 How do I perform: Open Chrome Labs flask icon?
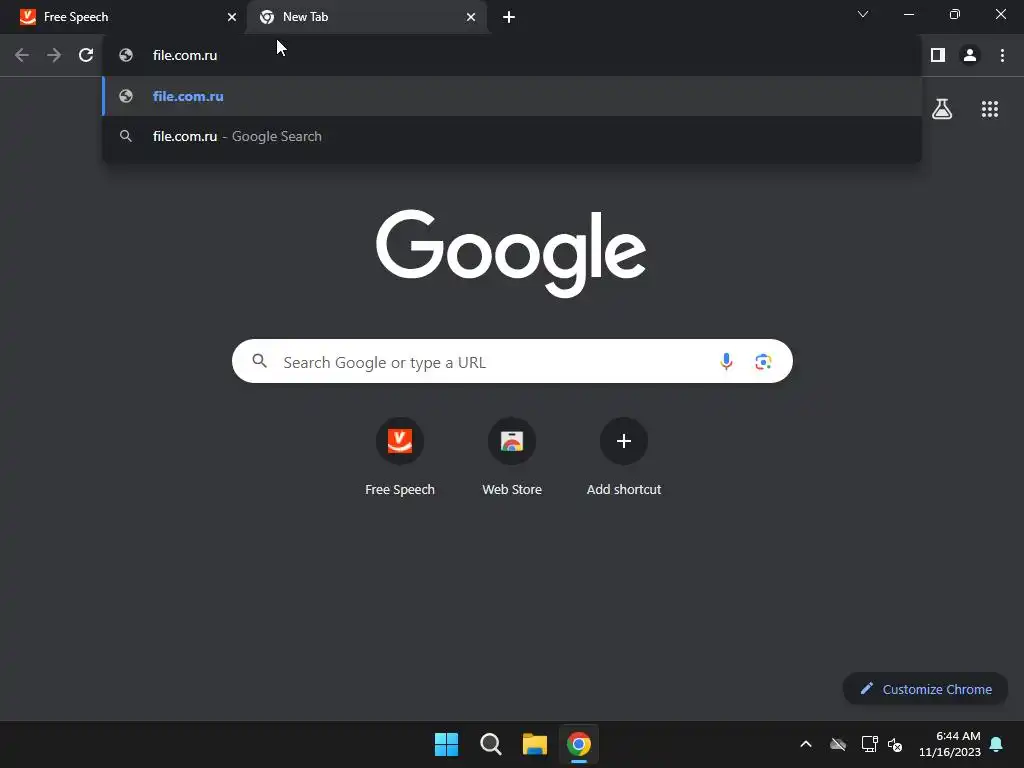(942, 109)
